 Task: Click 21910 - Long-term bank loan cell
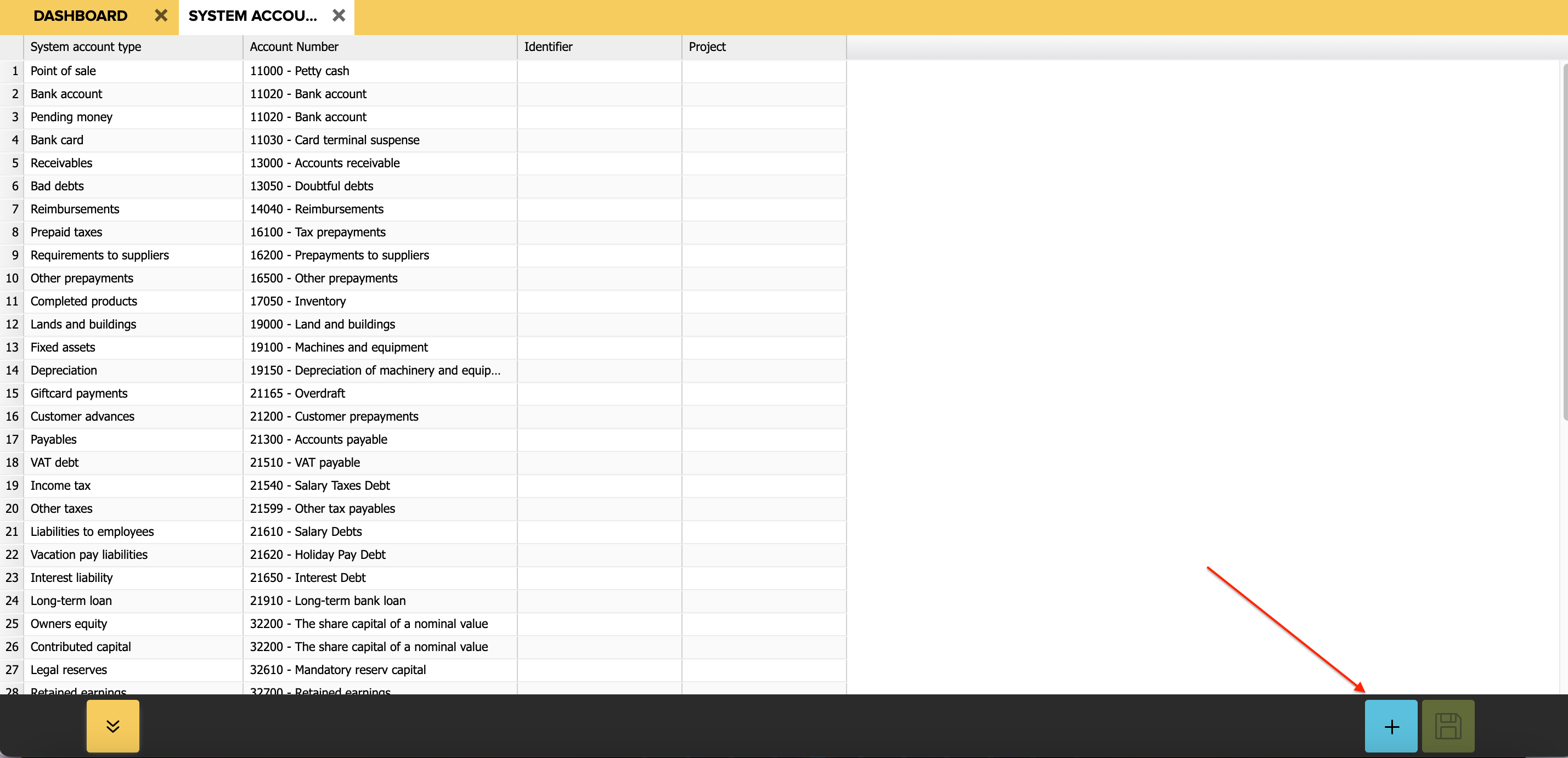[328, 601]
